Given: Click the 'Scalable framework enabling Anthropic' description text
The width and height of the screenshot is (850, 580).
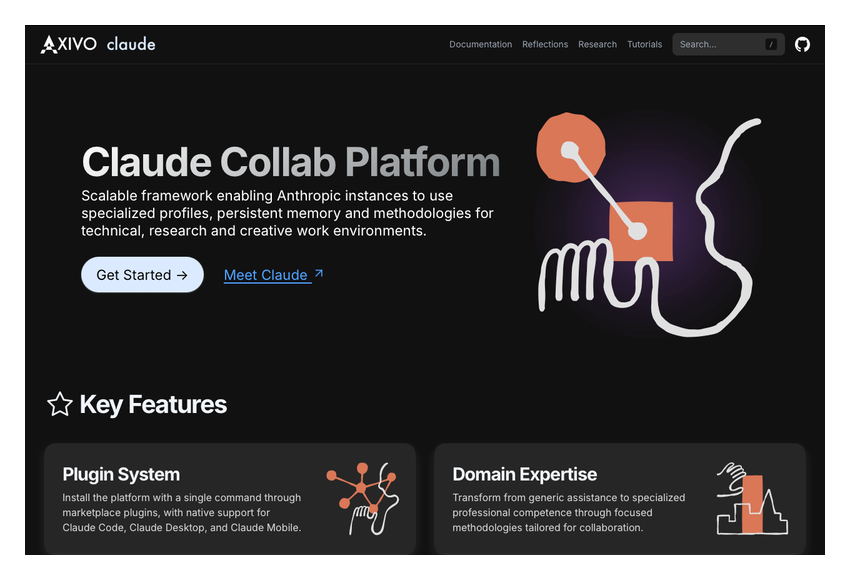Looking at the screenshot, I should click(287, 213).
